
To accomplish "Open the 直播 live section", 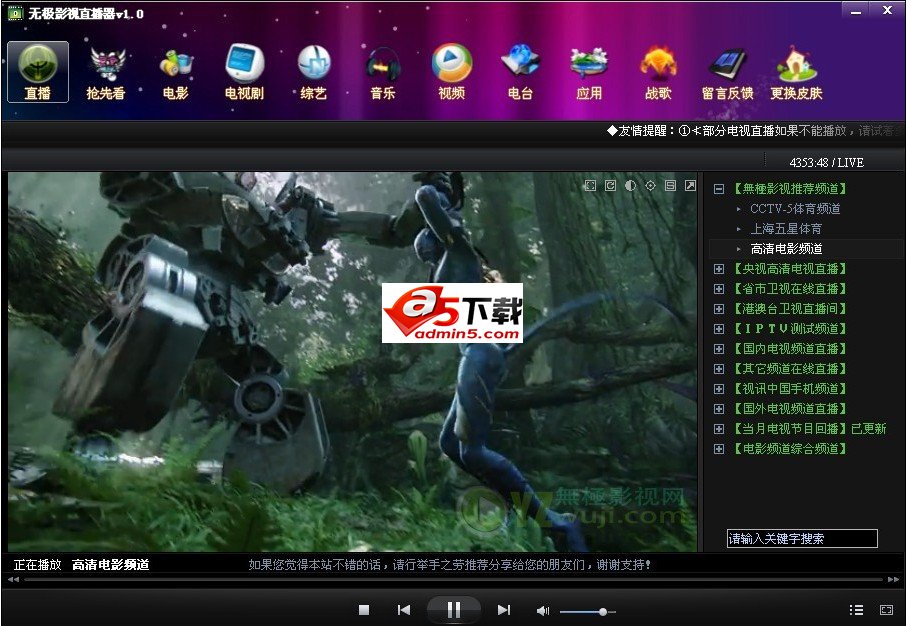I will point(38,72).
